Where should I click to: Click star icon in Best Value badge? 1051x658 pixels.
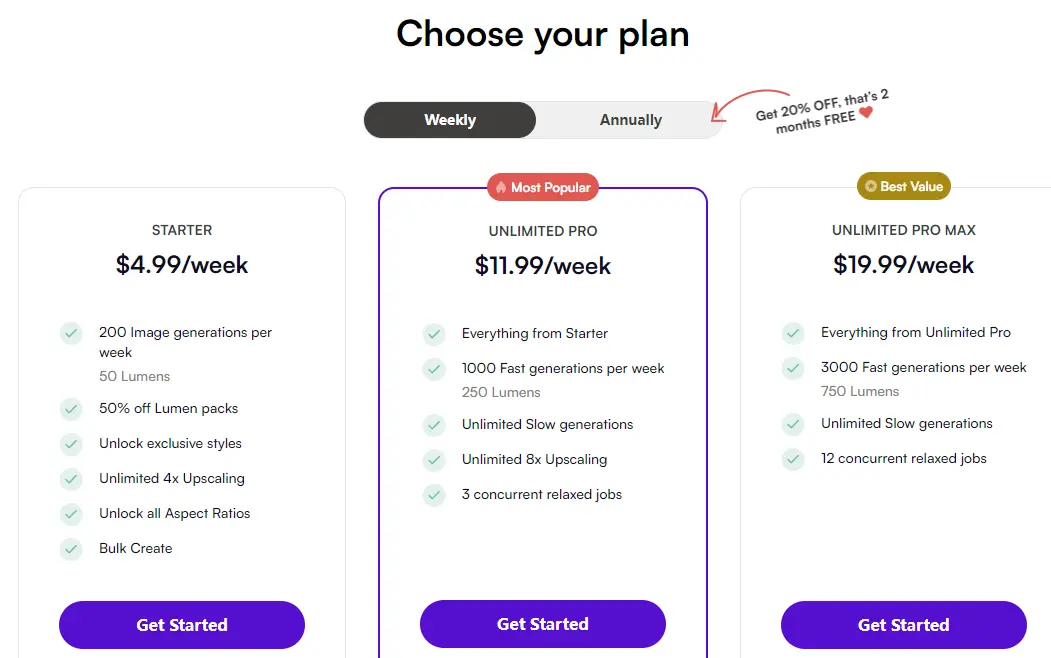[871, 186]
